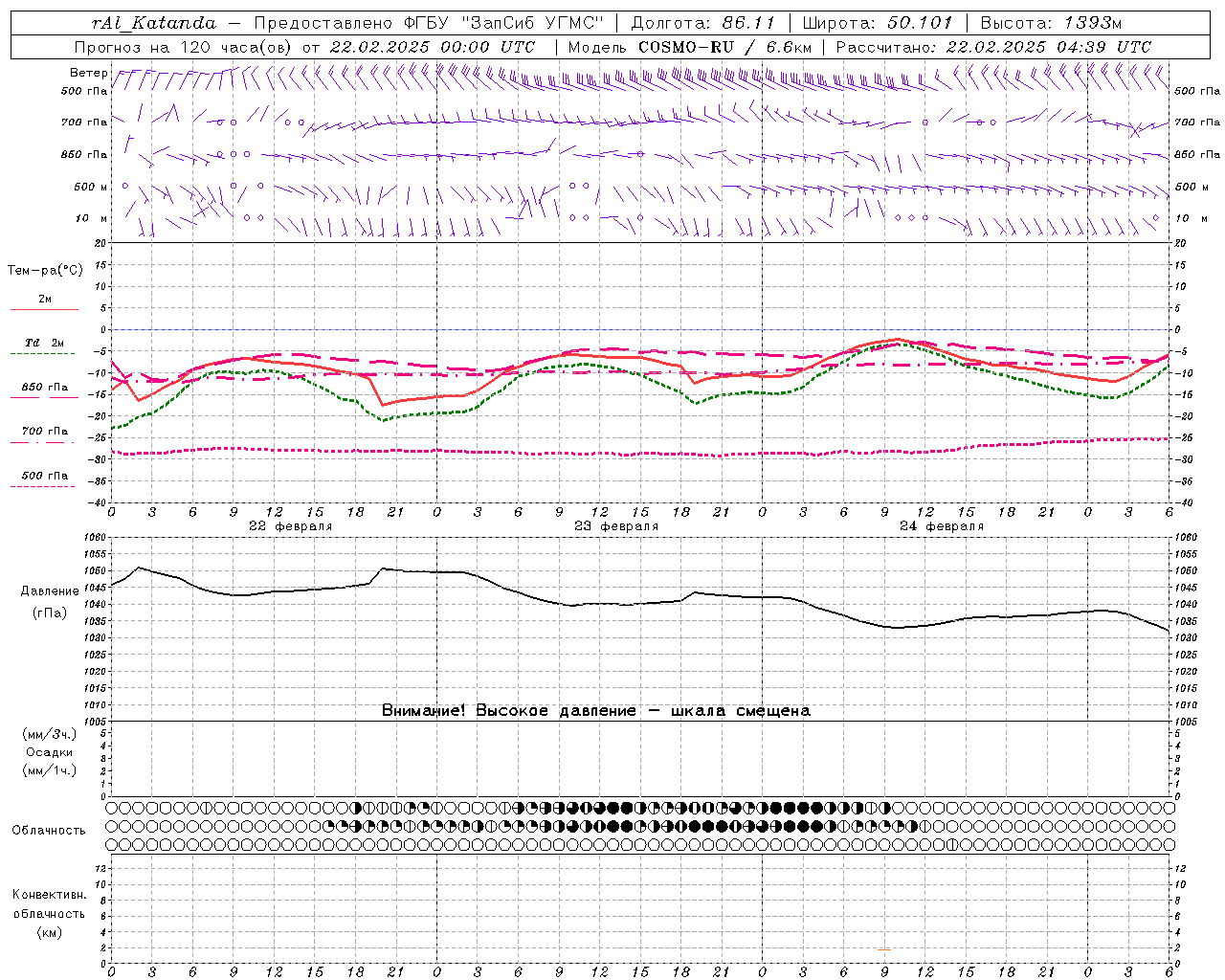
Task: Click the (мм/3ч.) precipitation unit label
Action: pos(50,734)
